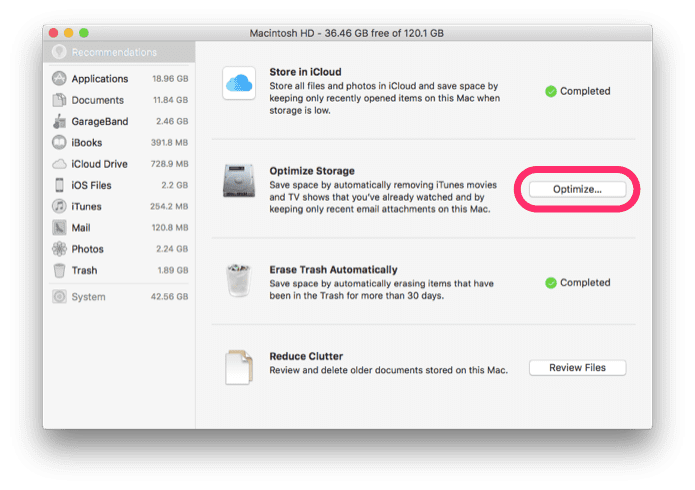Click the Erase Trash Automatically heading
695x490 pixels.
[333, 270]
